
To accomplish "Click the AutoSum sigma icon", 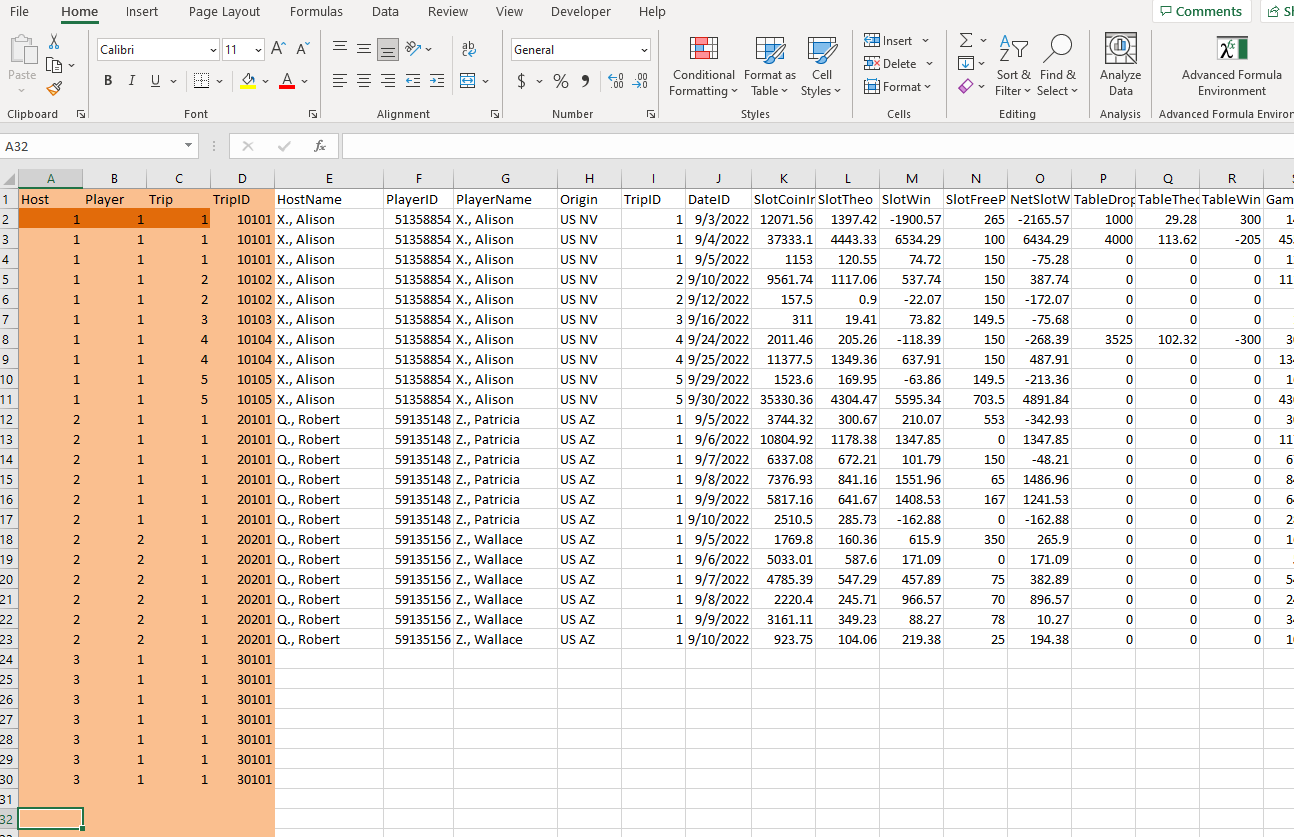I will [x=966, y=41].
